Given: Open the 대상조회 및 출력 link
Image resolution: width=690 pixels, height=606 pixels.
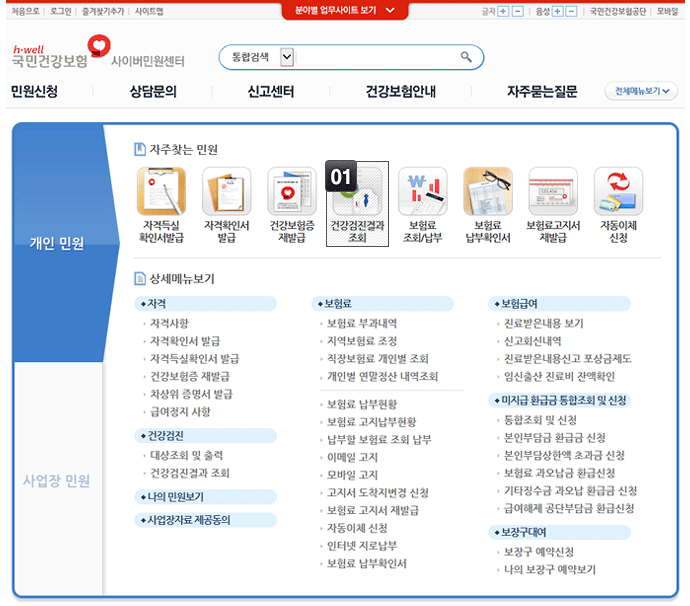Looking at the screenshot, I should click(x=187, y=455).
